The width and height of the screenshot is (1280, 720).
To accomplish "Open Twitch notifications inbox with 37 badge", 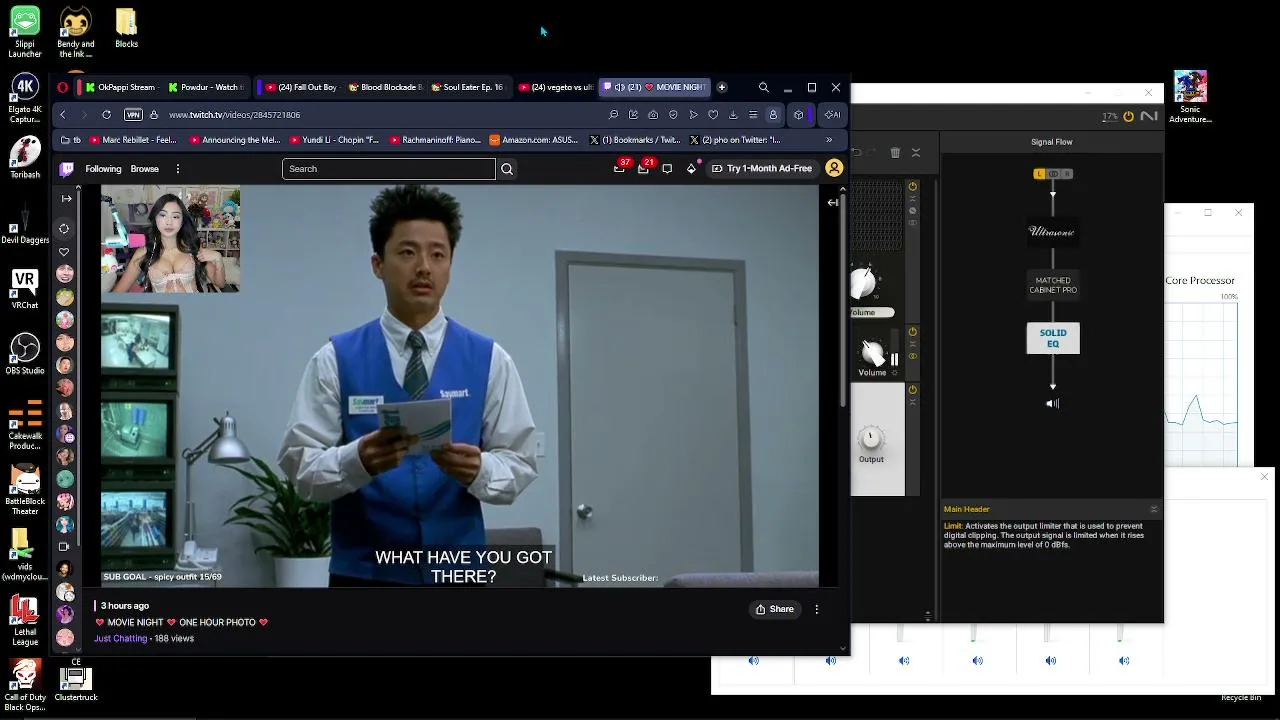I will coord(620,168).
